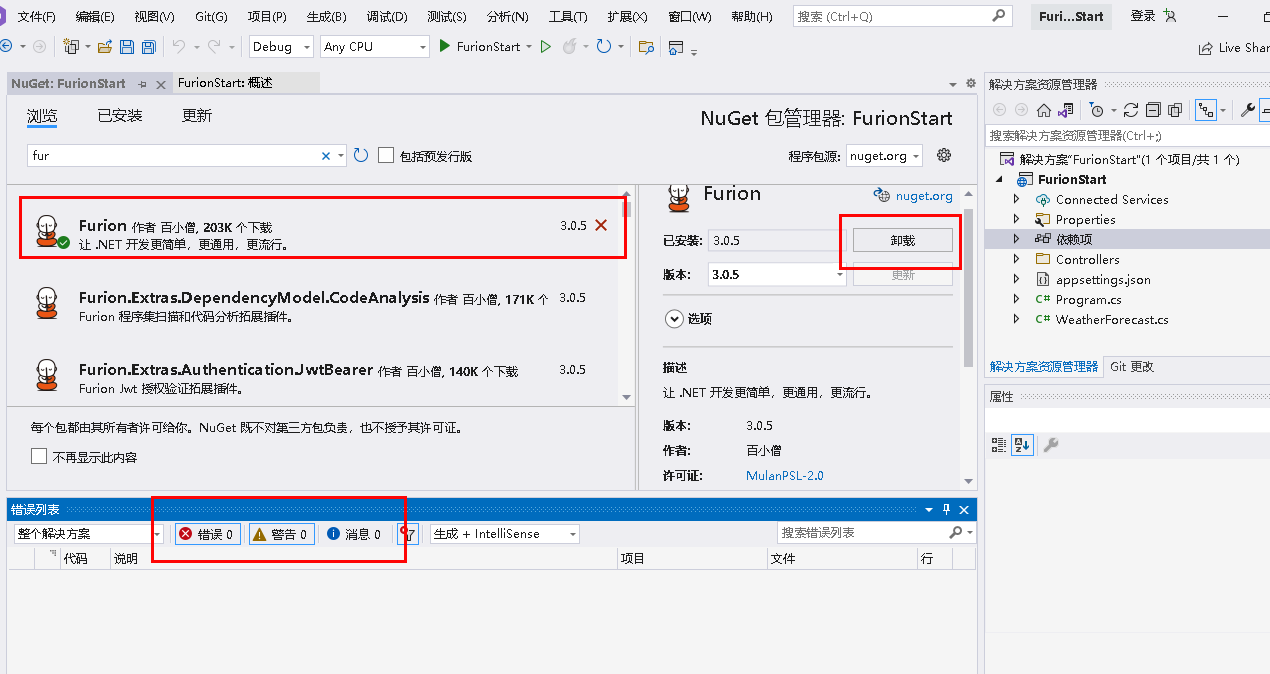Click the restart circular arrow icon

coord(603,47)
